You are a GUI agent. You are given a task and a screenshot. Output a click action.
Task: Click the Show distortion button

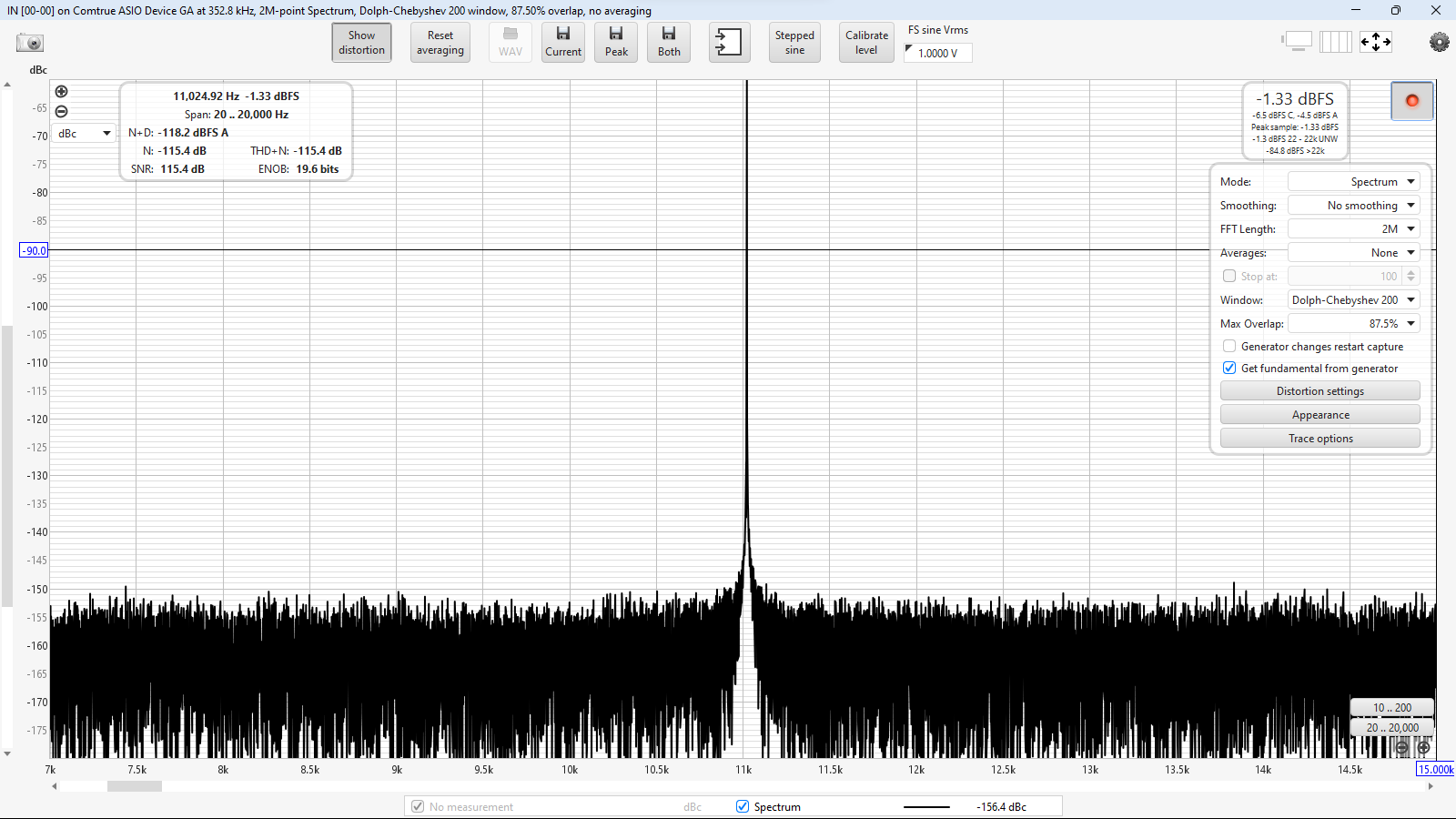pos(361,43)
